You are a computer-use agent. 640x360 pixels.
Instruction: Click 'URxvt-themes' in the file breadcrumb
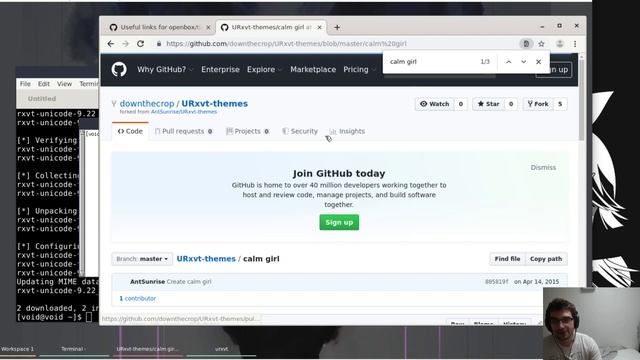[206, 259]
